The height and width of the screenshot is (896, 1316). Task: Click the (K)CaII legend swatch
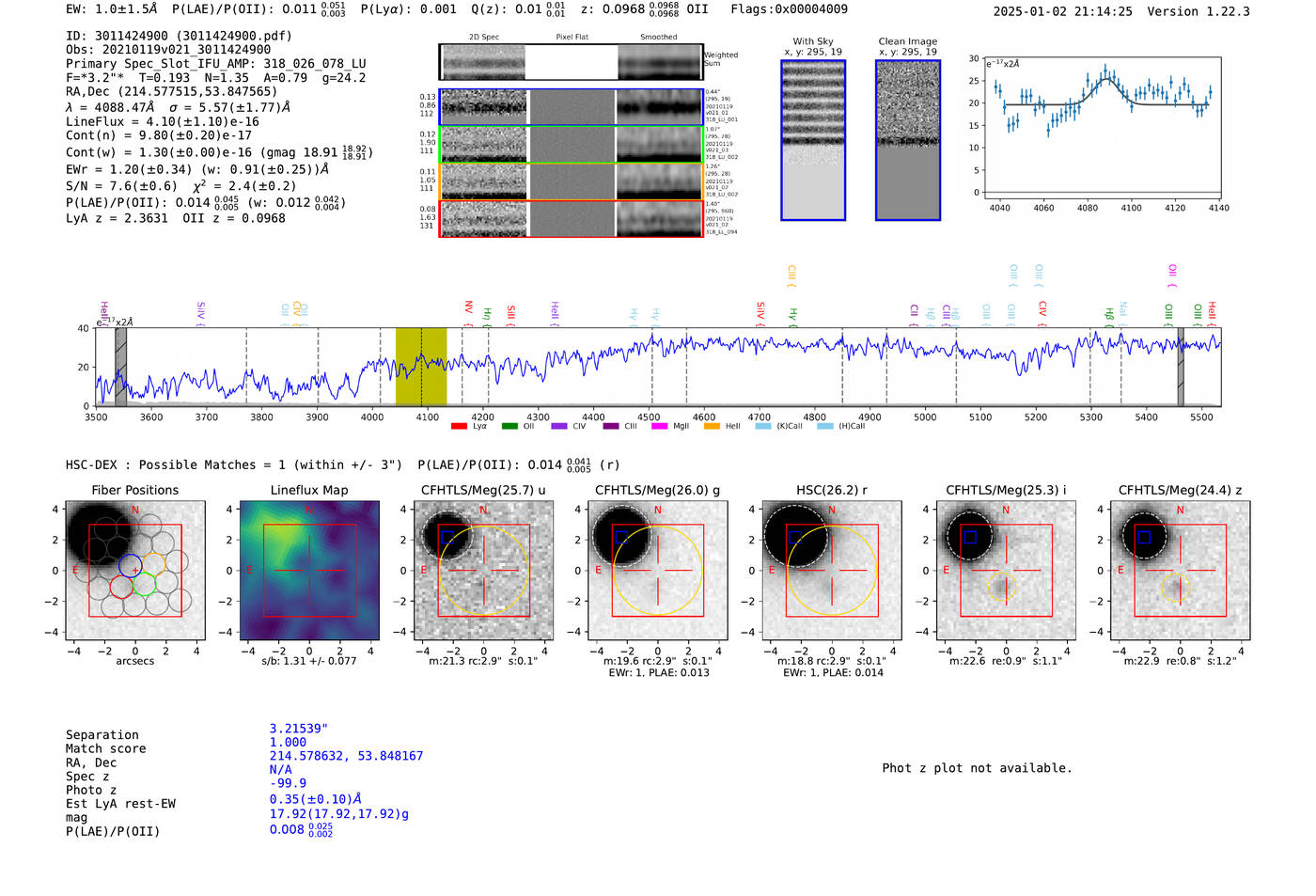[763, 426]
